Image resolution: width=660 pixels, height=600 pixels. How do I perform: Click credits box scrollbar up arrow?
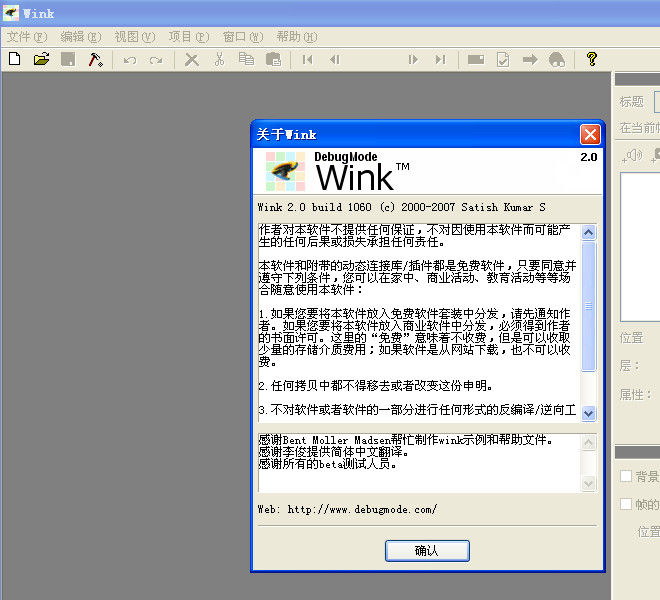(x=588, y=443)
